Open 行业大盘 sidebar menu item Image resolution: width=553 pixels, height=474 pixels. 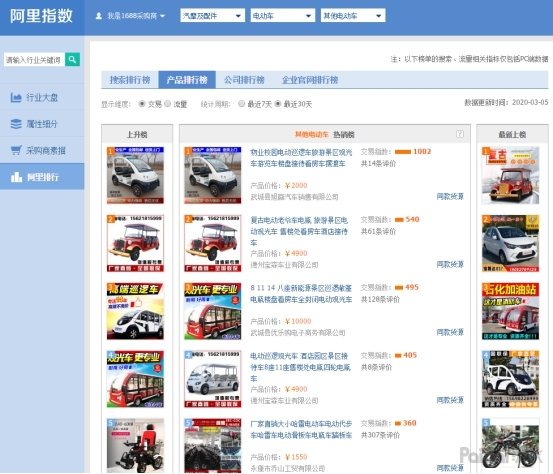click(42, 97)
